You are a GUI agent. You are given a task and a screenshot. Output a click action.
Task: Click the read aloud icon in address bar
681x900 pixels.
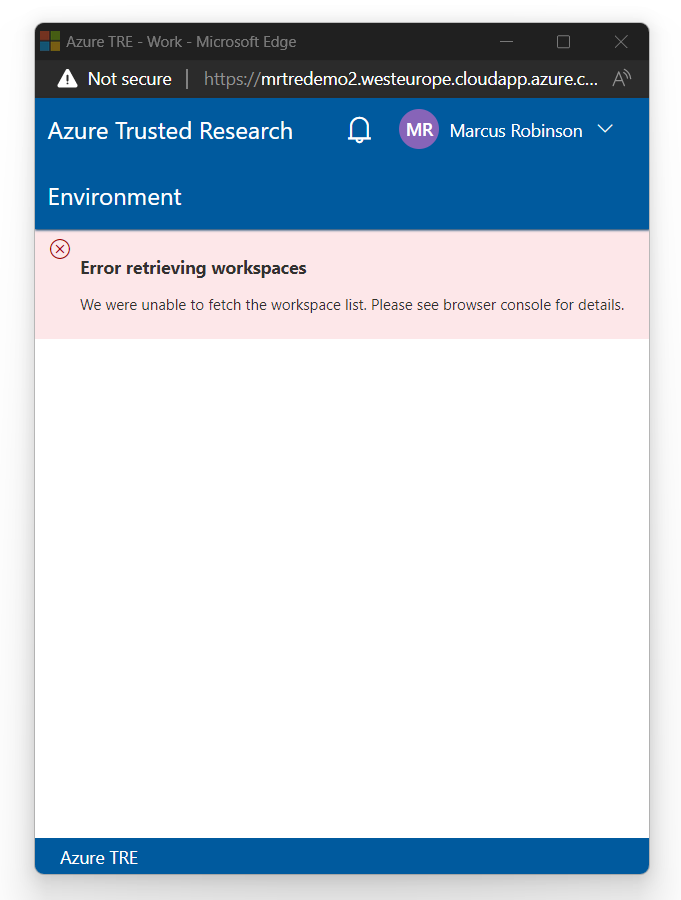coord(620,77)
